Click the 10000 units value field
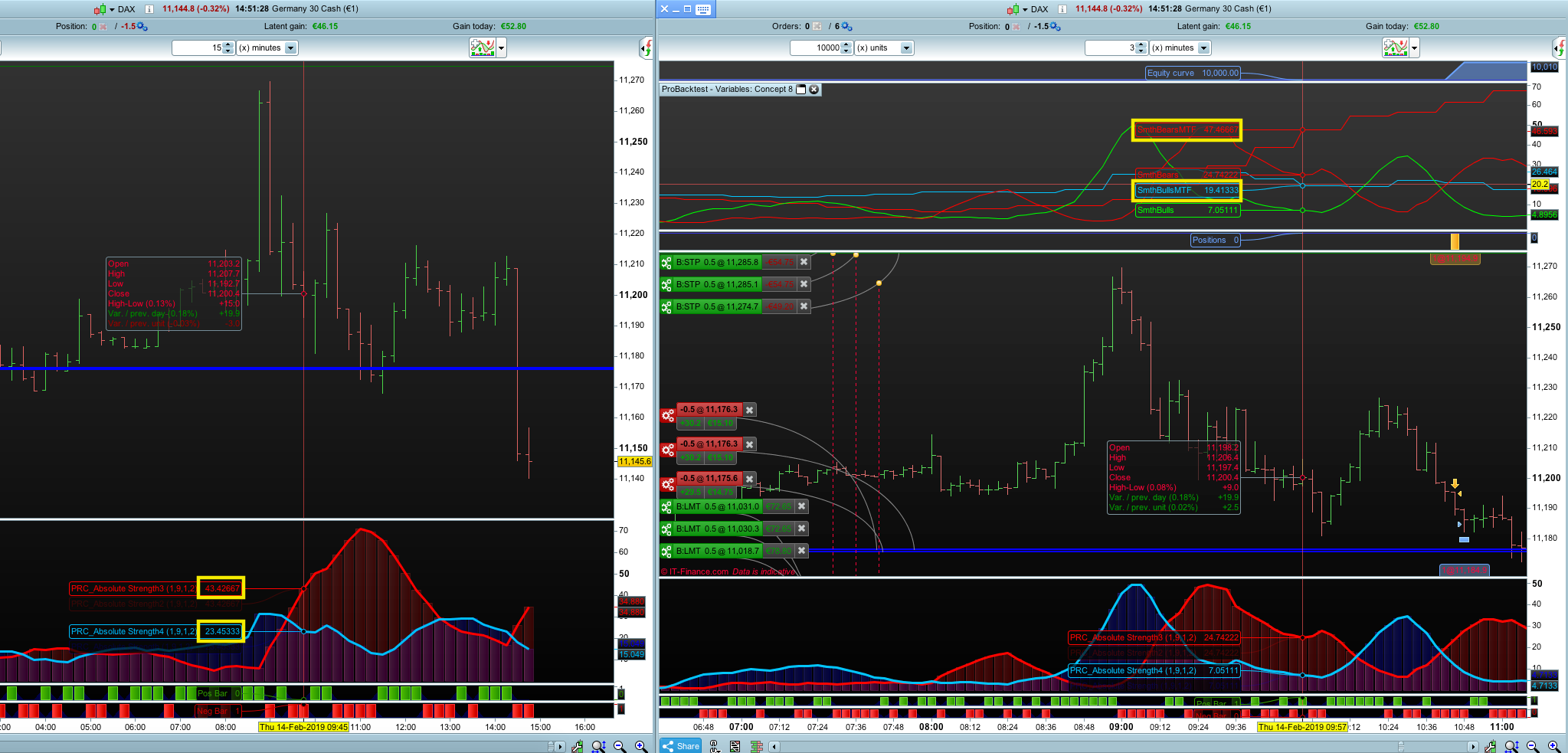Image resolution: width=1568 pixels, height=753 pixels. tap(816, 47)
